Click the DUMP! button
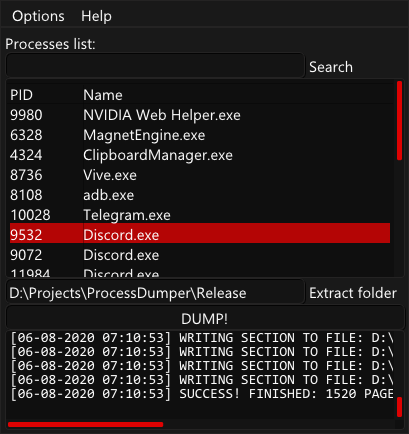Viewport: 409px width, 434px height. click(x=204, y=318)
